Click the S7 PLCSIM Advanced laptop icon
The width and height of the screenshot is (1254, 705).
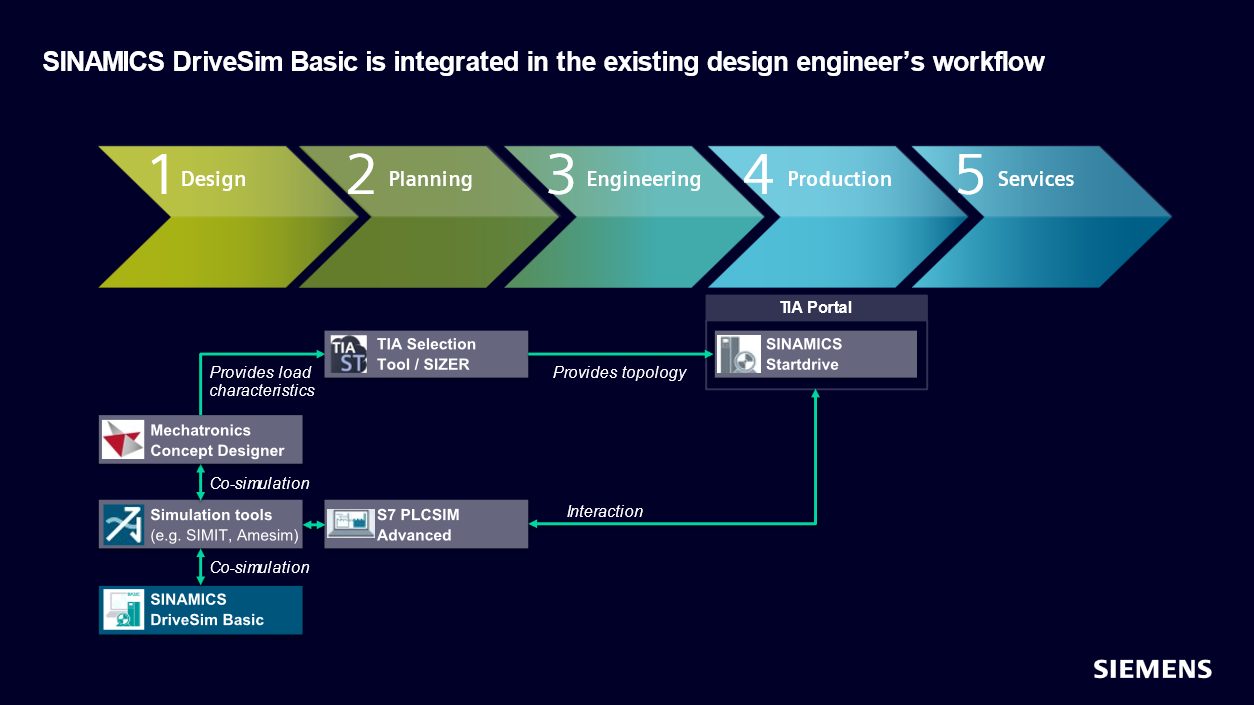click(x=349, y=524)
